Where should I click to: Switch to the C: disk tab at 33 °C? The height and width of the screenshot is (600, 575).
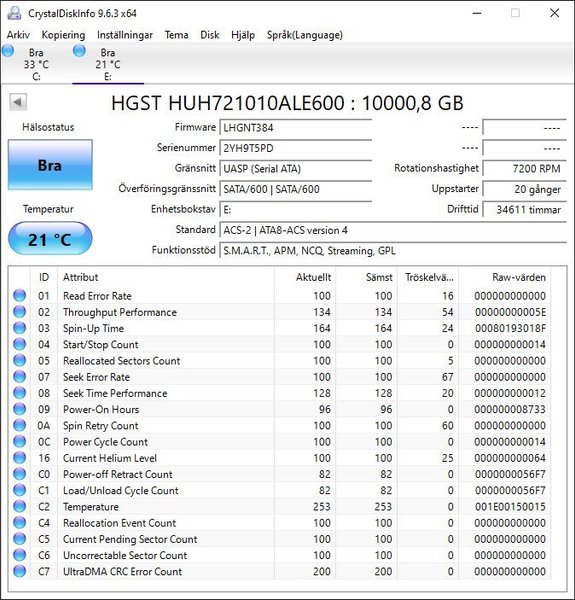tap(36, 64)
